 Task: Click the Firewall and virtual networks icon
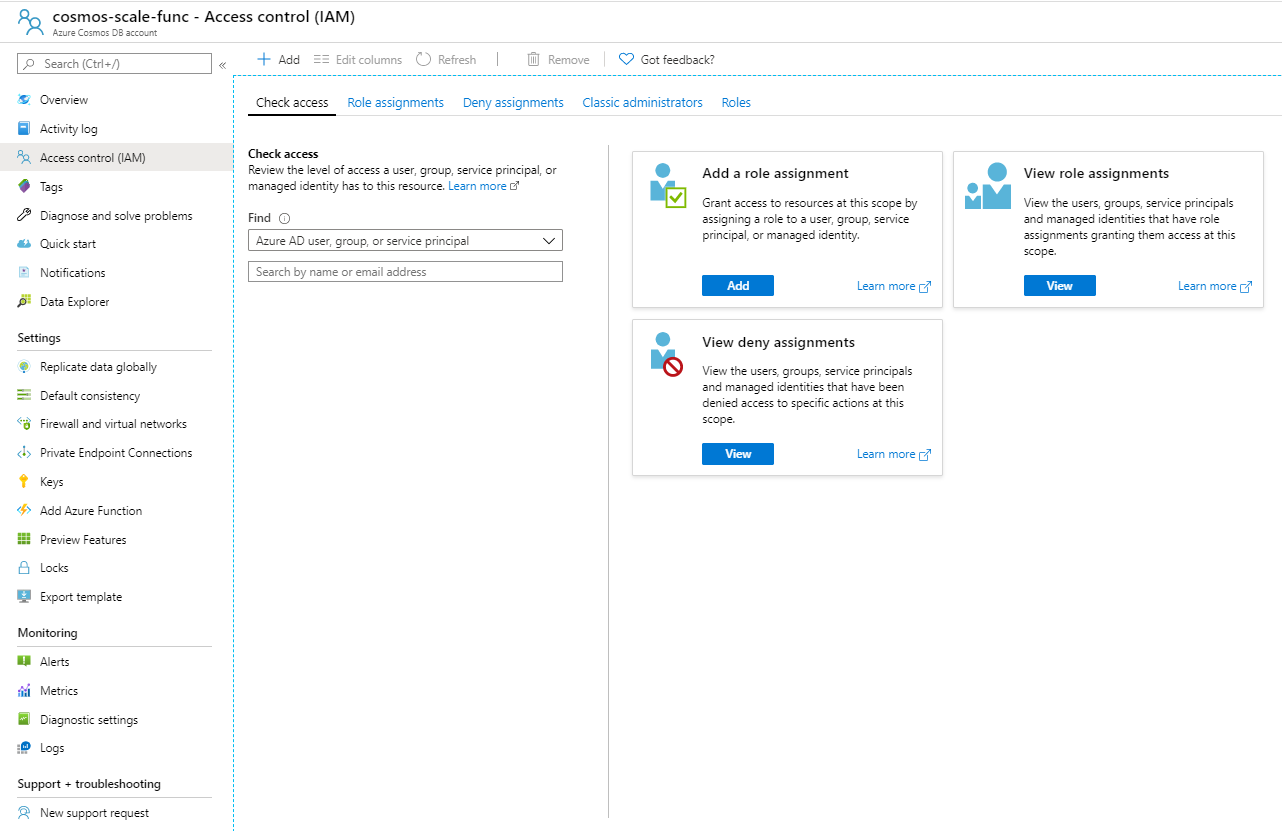coord(24,424)
